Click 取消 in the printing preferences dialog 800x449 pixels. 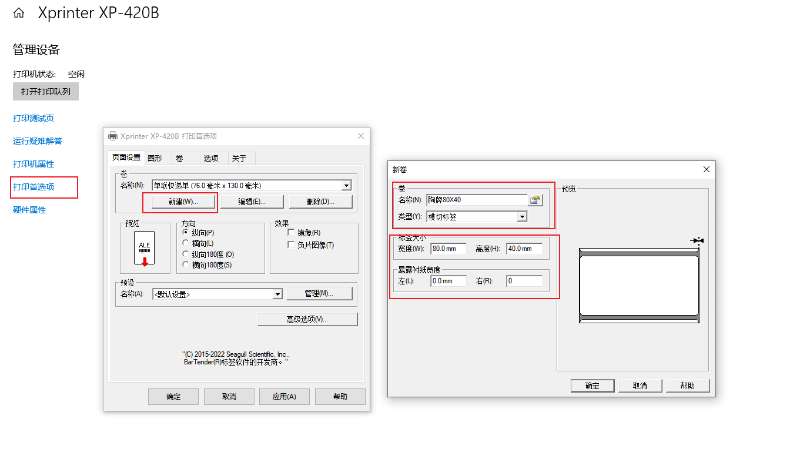(x=229, y=396)
